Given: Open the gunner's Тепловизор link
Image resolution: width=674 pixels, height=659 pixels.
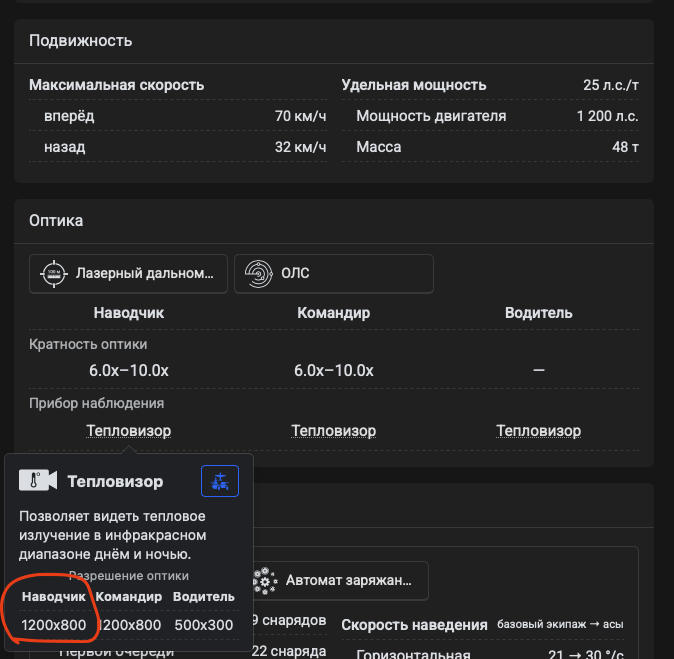Looking at the screenshot, I should pyautogui.click(x=128, y=431).
